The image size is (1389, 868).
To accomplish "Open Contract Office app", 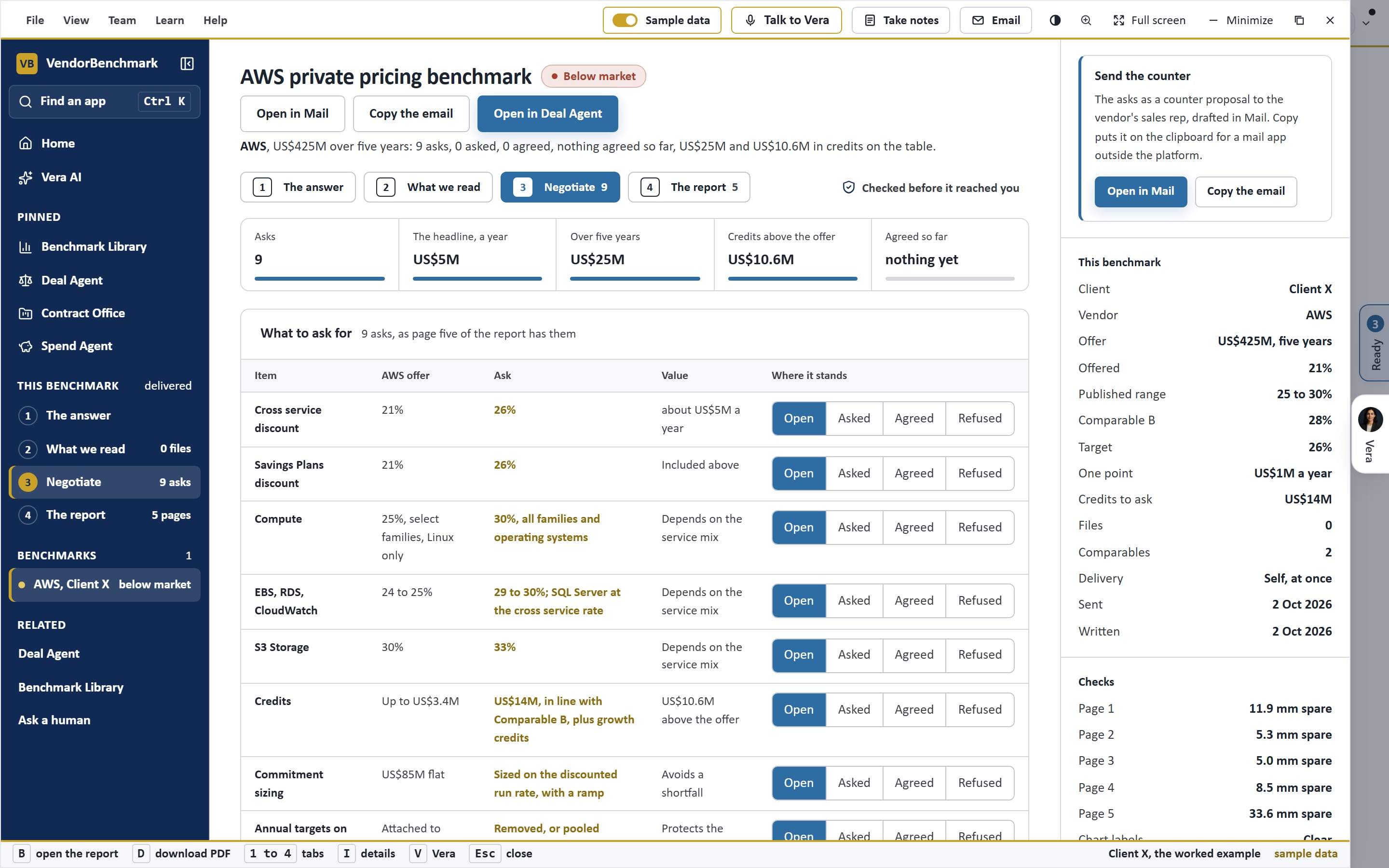I will pyautogui.click(x=105, y=313).
